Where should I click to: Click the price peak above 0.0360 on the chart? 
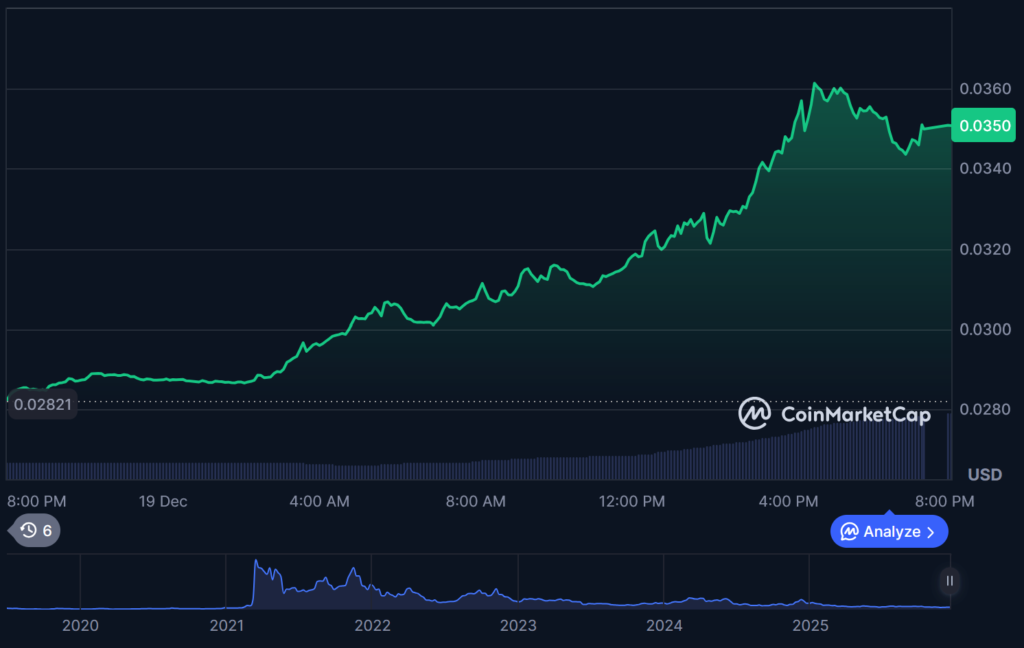point(816,84)
